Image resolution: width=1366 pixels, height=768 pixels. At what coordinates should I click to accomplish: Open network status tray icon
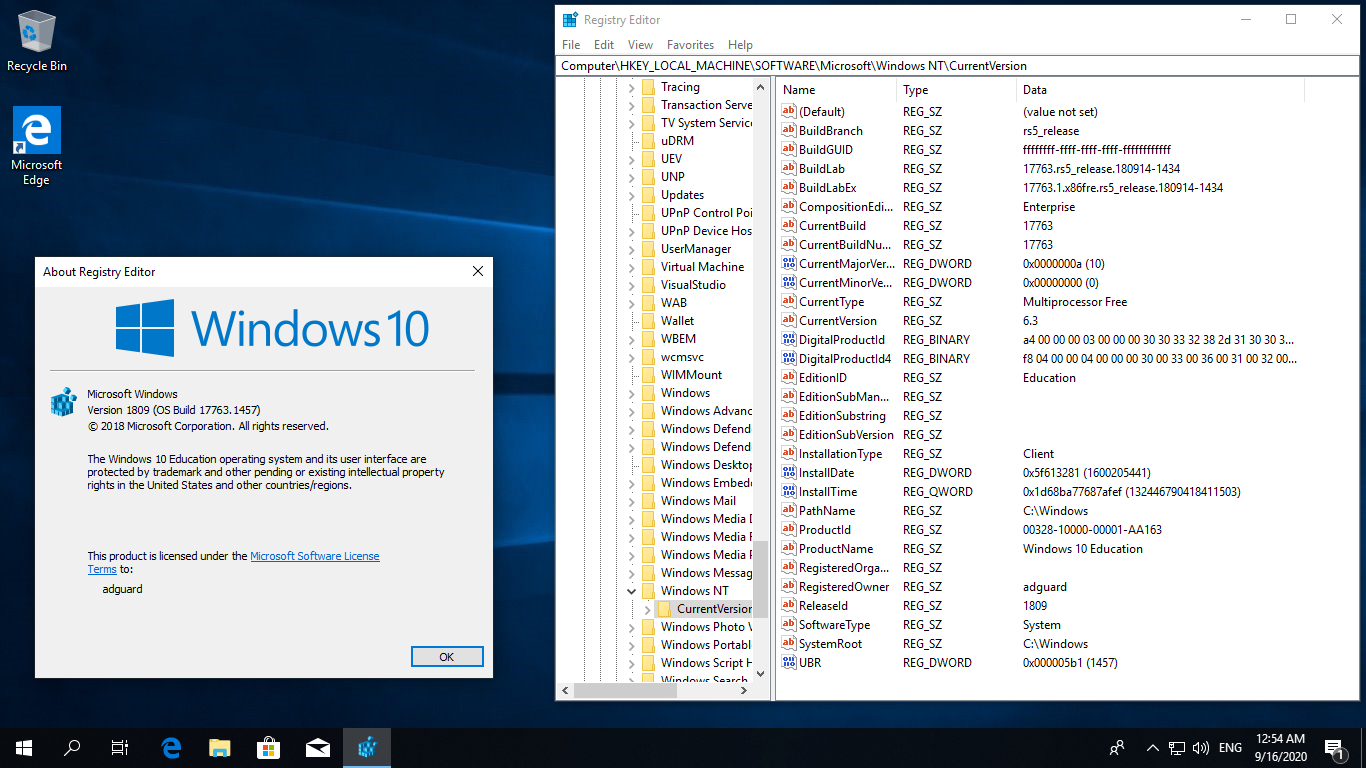[1177, 747]
